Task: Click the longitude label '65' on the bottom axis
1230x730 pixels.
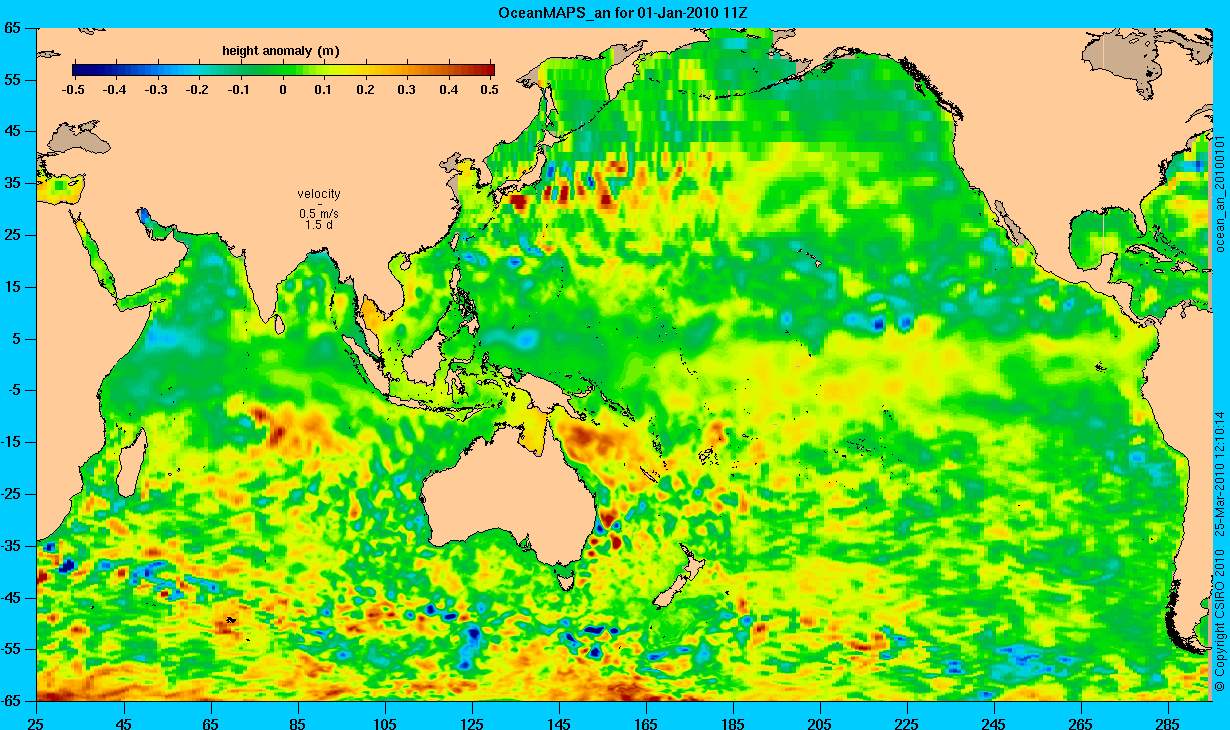Action: tap(210, 722)
